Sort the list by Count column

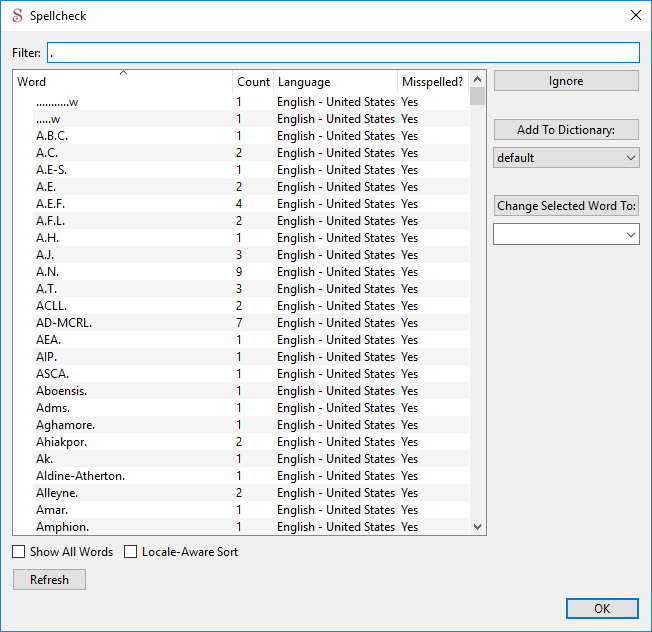(x=253, y=82)
